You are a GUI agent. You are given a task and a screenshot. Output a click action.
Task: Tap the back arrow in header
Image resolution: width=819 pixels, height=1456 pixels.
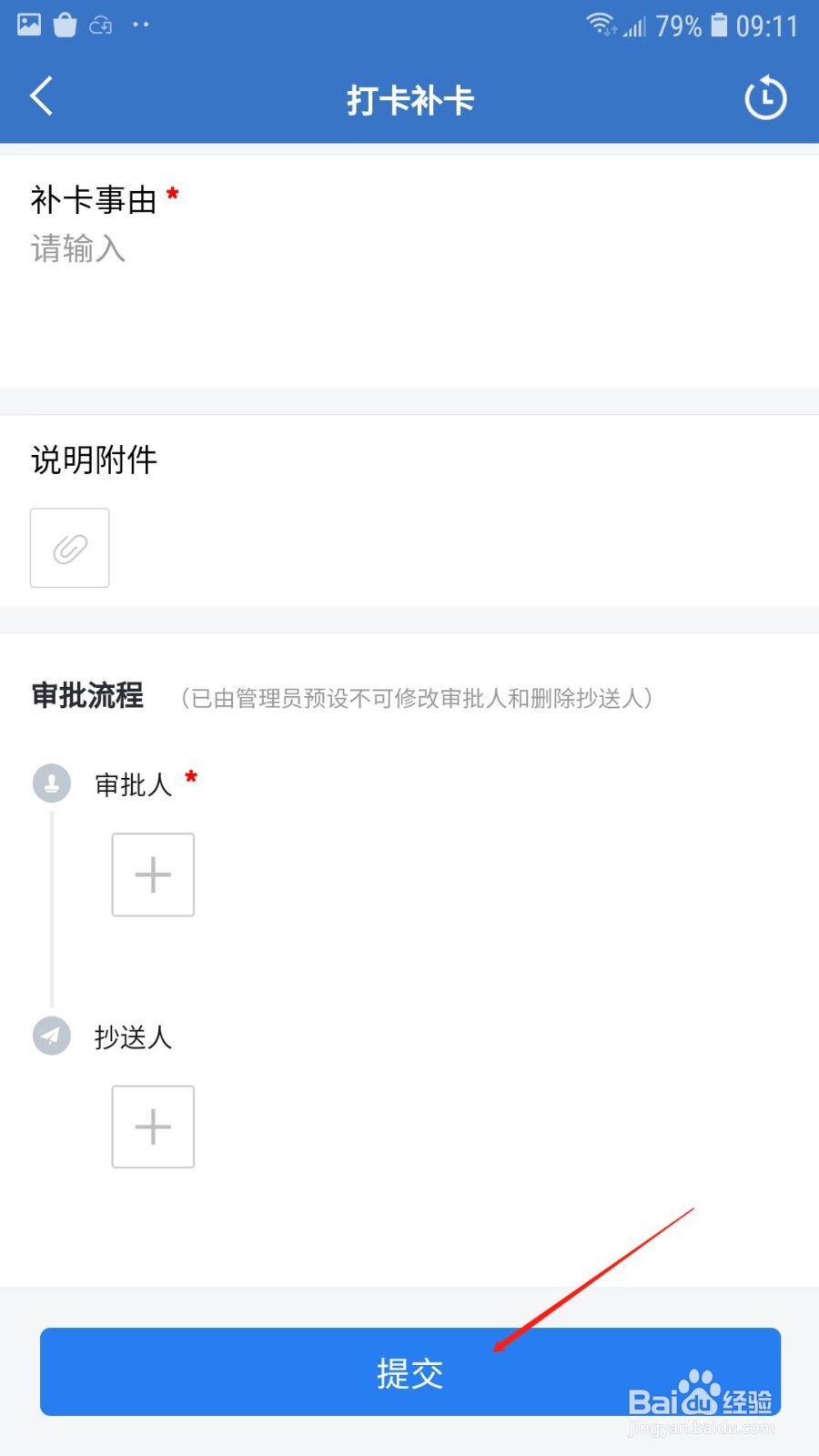(x=42, y=96)
